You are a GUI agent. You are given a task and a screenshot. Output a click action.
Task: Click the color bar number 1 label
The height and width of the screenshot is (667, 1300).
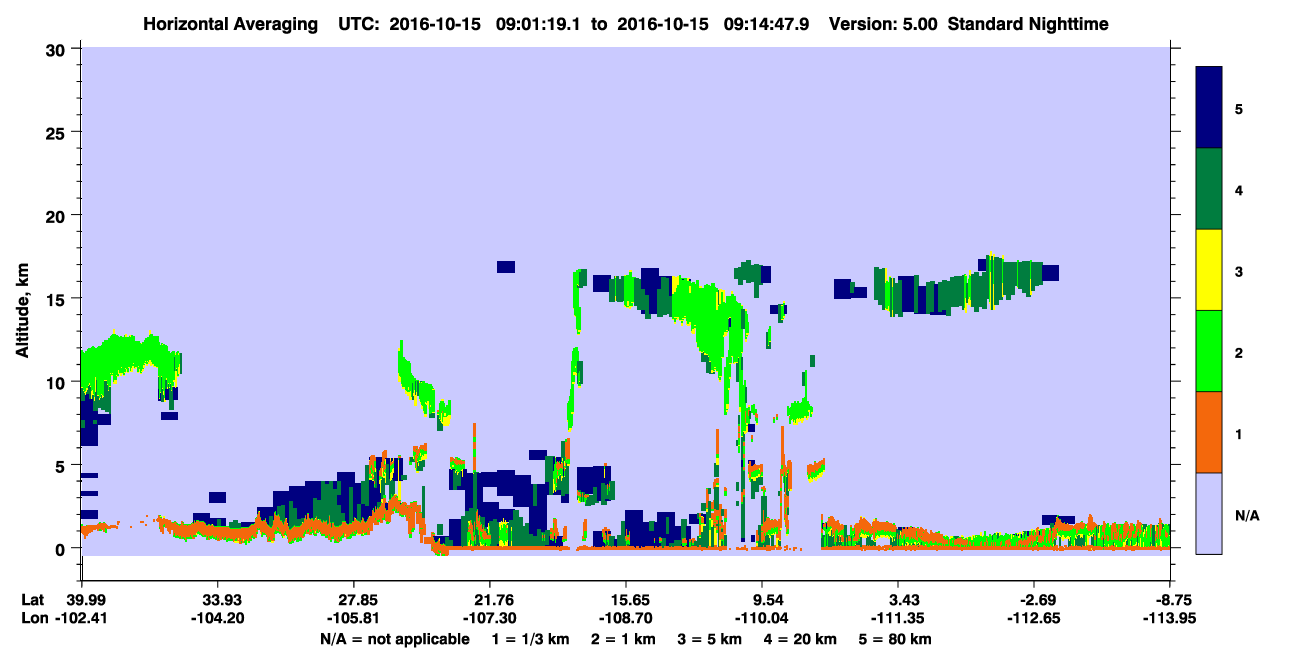[x=1239, y=435]
